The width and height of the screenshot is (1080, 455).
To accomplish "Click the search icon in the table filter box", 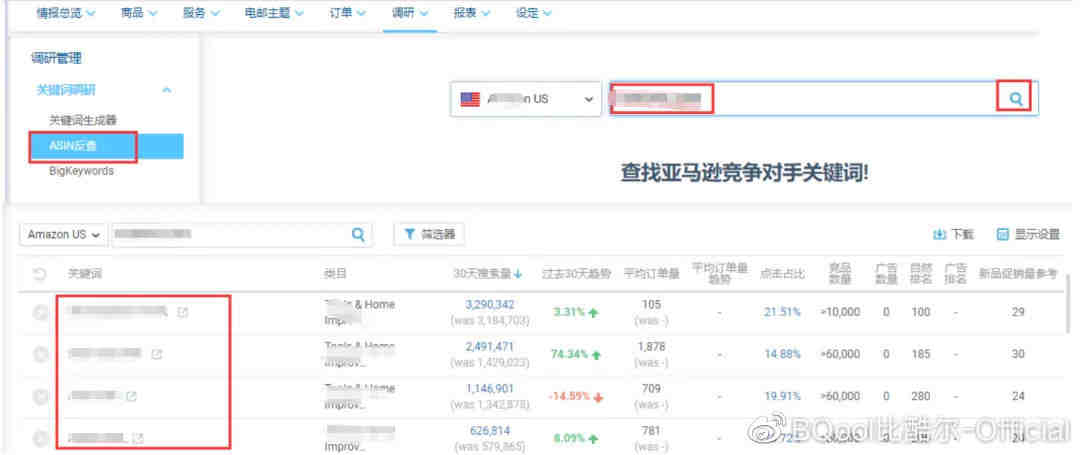I will coord(358,235).
